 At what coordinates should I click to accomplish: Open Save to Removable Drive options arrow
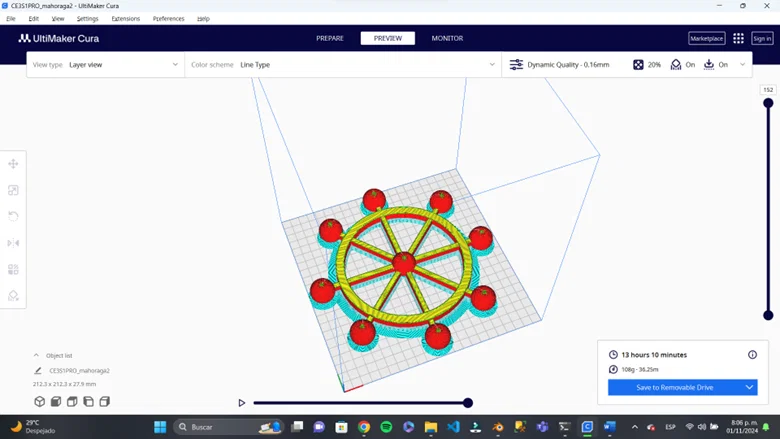point(749,387)
